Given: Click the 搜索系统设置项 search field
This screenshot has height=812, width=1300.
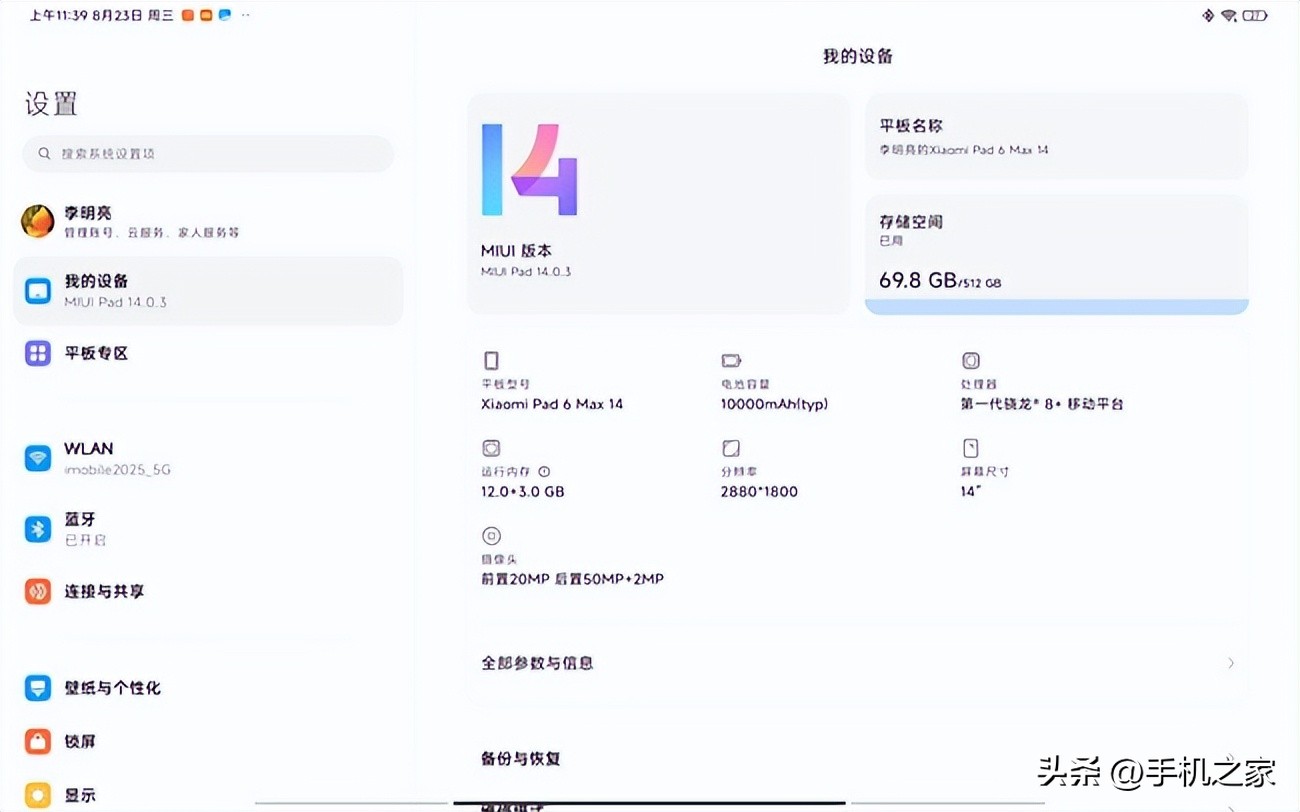Looking at the screenshot, I should [207, 154].
